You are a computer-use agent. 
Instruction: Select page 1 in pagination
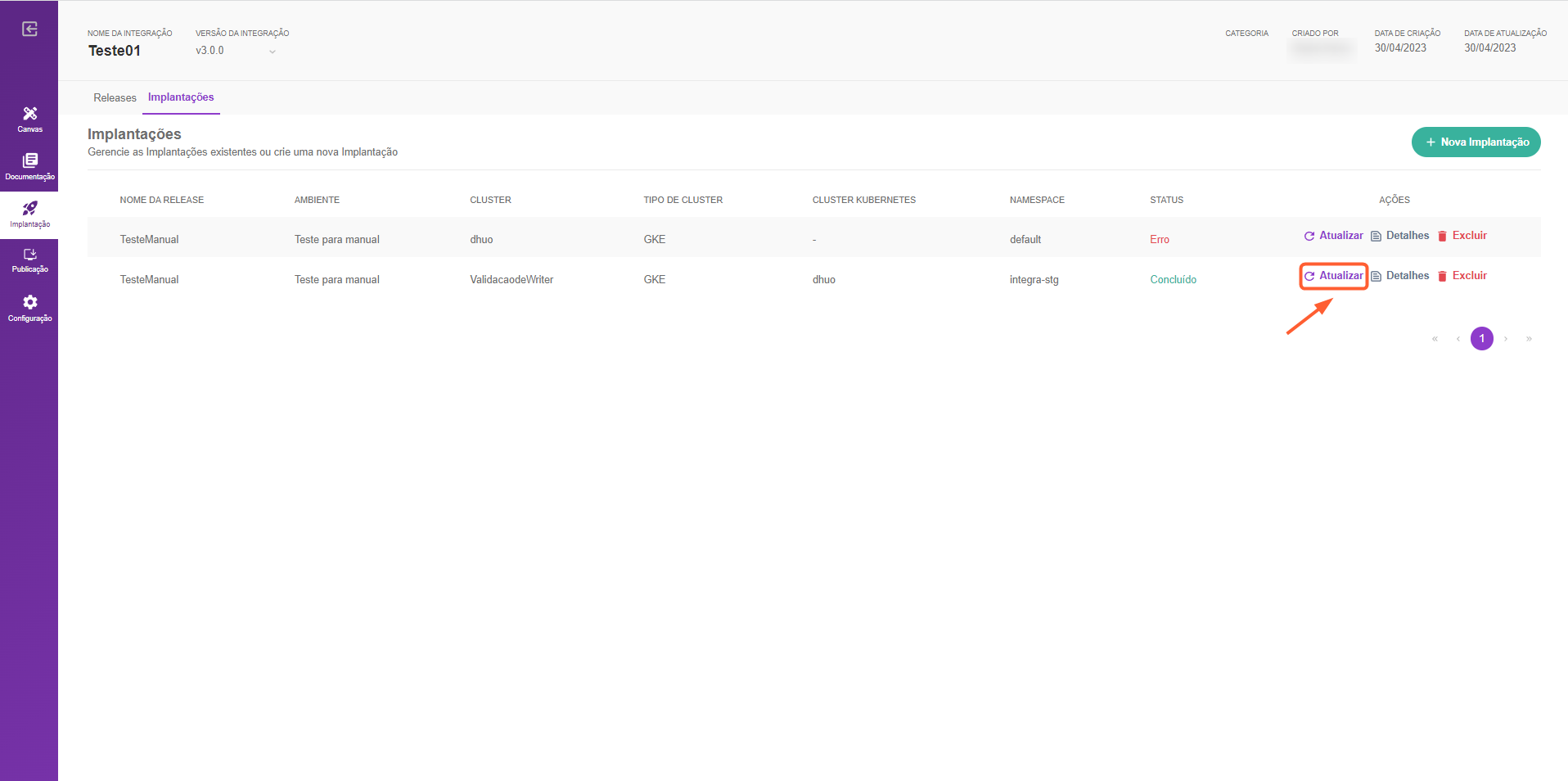[1481, 338]
